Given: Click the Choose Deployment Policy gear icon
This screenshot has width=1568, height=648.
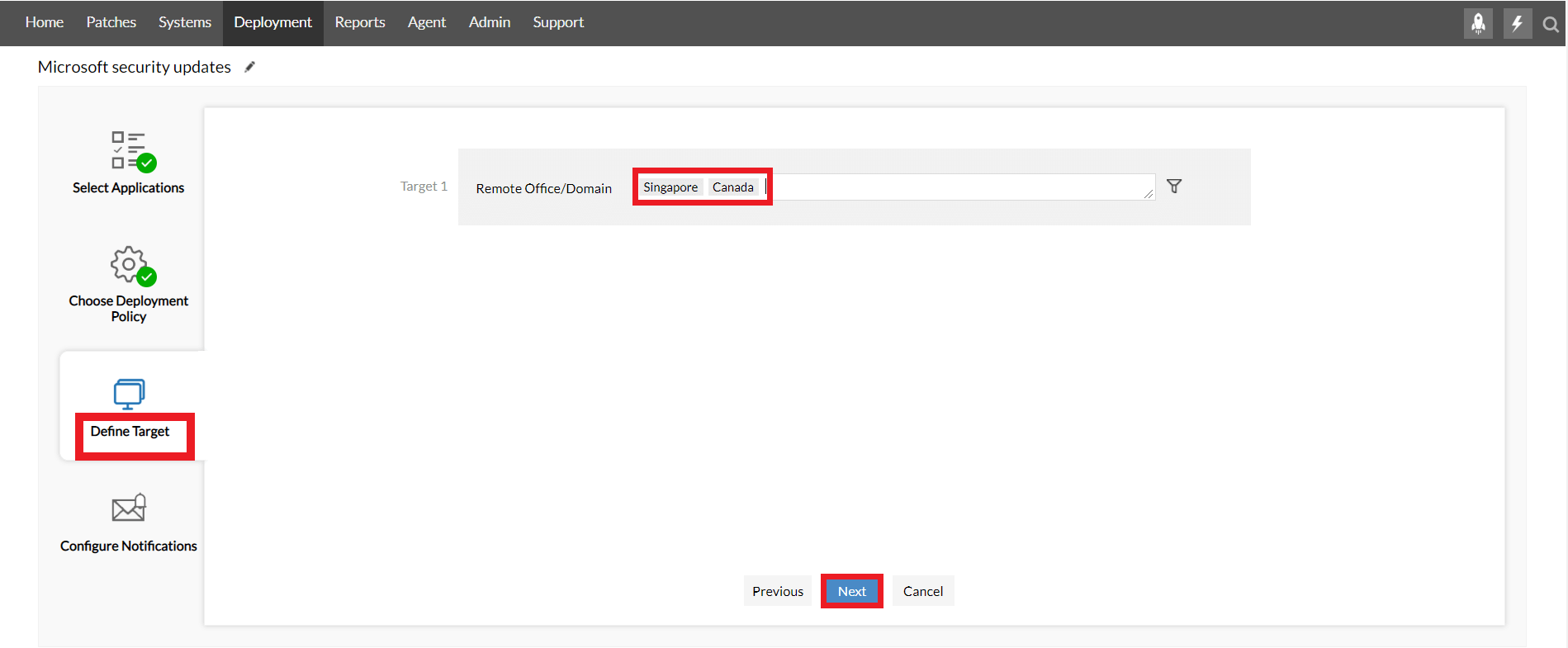Looking at the screenshot, I should (134, 266).
